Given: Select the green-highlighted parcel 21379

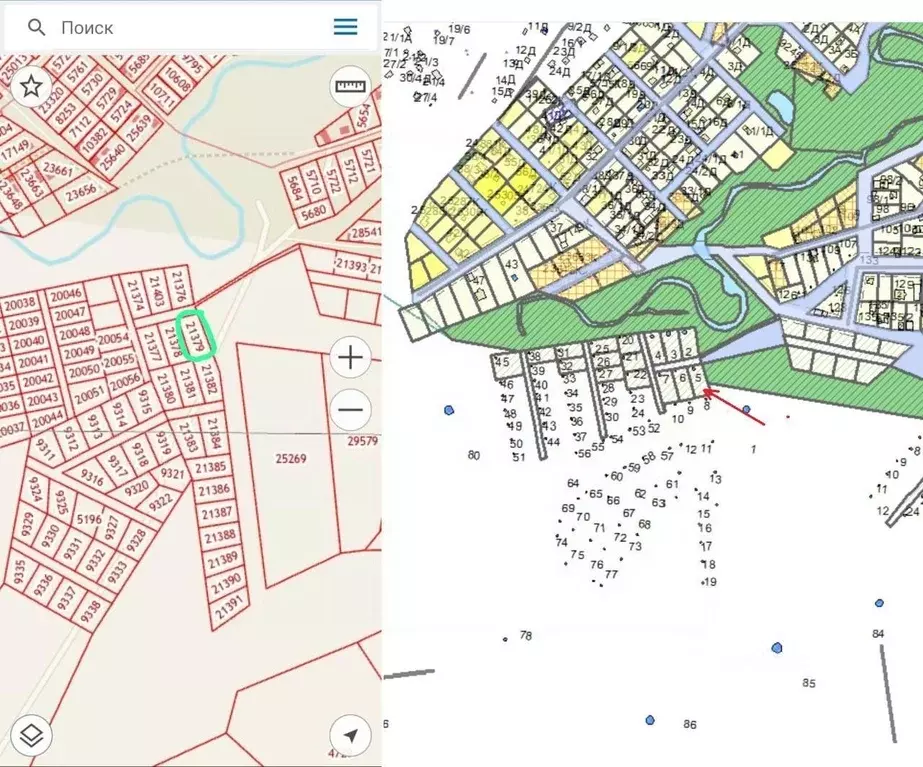Looking at the screenshot, I should click(x=197, y=333).
